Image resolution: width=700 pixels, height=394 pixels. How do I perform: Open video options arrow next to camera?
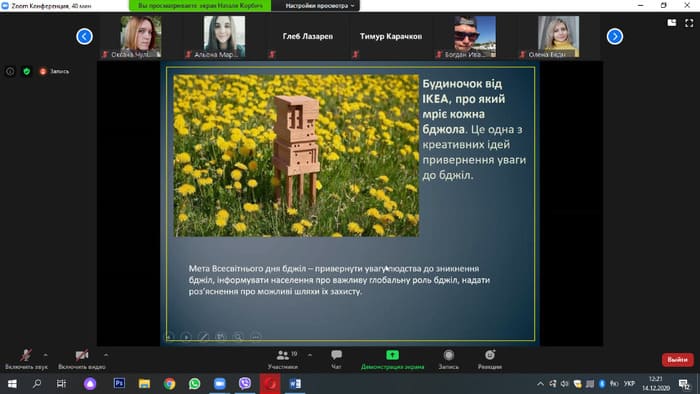point(106,355)
